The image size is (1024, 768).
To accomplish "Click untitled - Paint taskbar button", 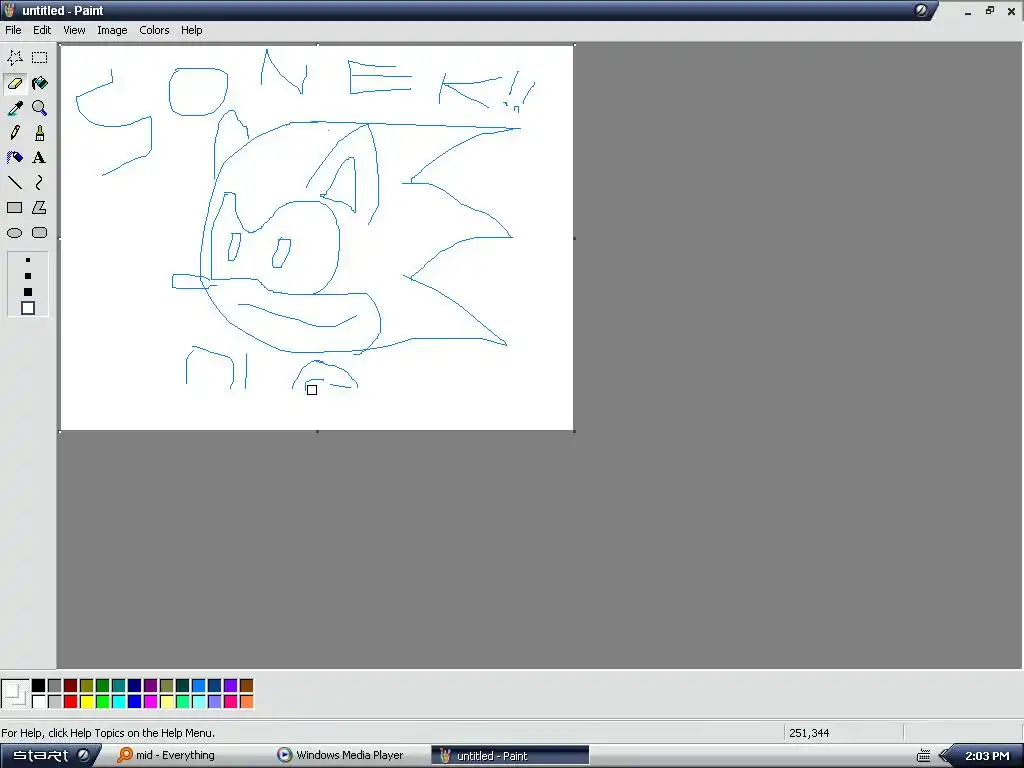I will (509, 756).
